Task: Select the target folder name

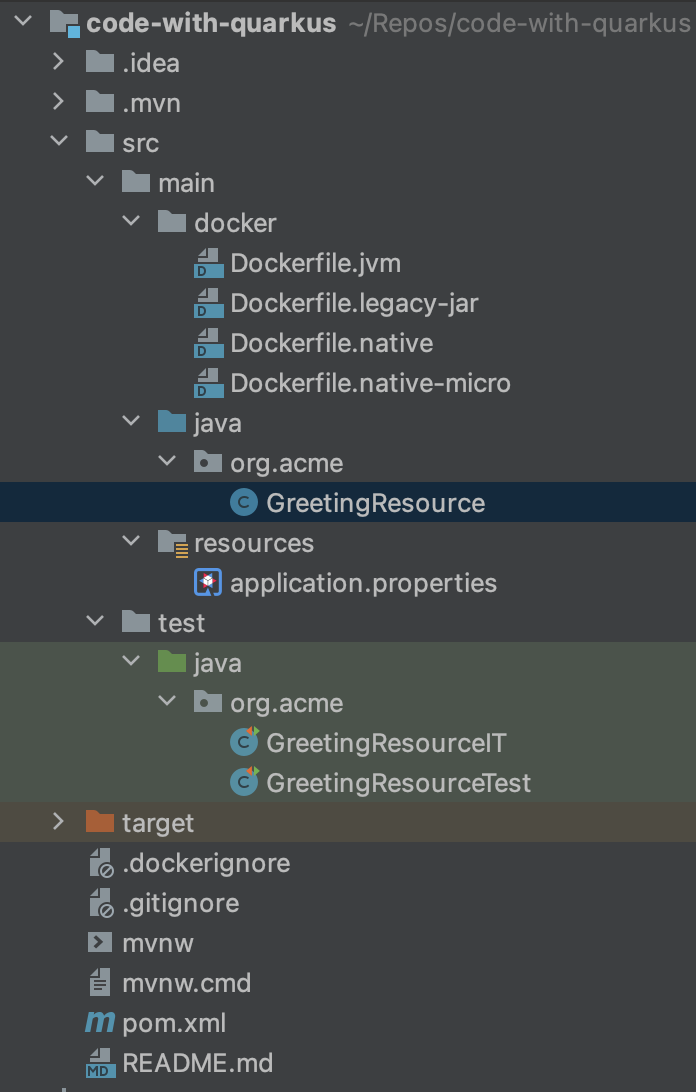Action: [x=158, y=823]
